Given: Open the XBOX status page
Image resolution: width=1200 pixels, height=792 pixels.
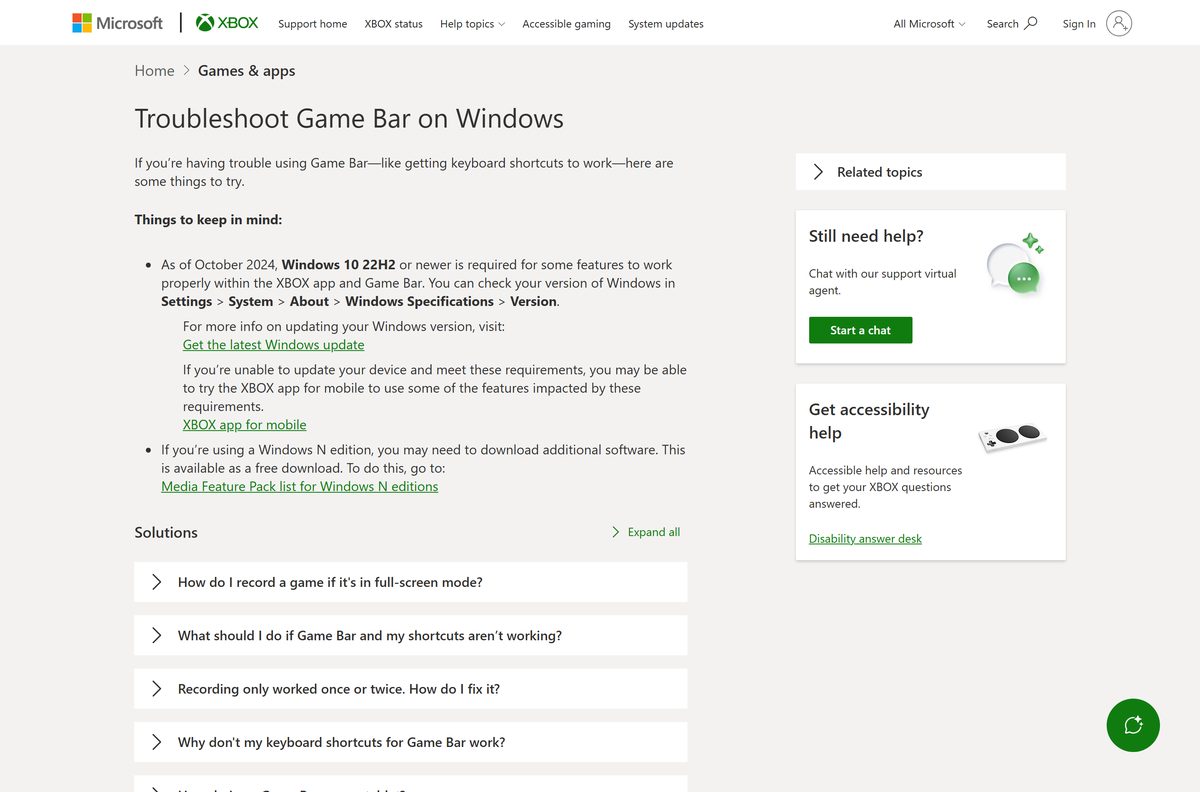Looking at the screenshot, I should (393, 24).
